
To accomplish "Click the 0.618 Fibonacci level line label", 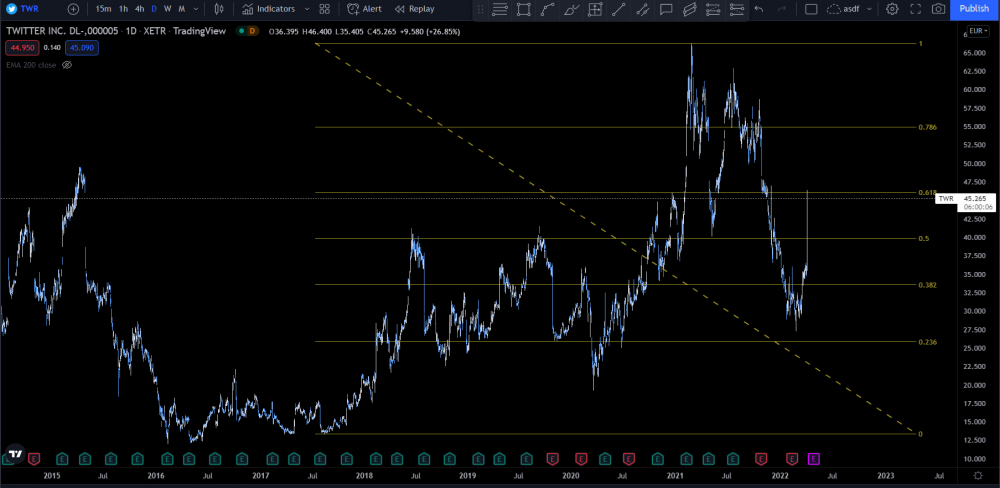I will click(927, 193).
